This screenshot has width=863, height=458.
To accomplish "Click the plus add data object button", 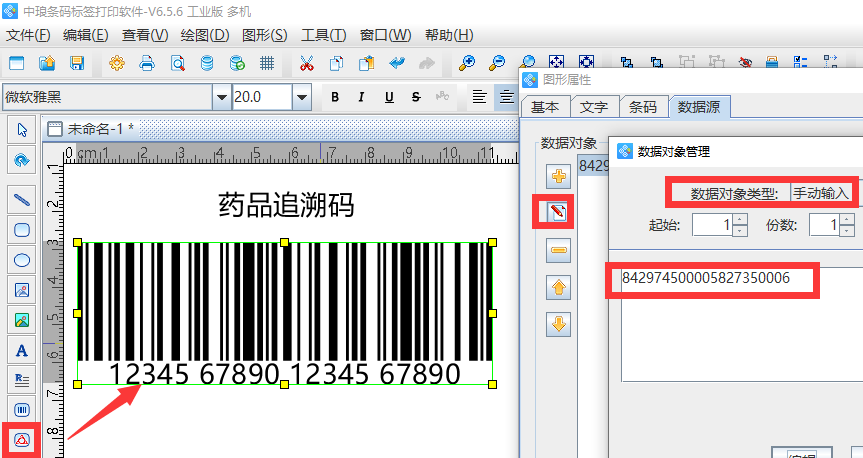I will pyautogui.click(x=558, y=176).
